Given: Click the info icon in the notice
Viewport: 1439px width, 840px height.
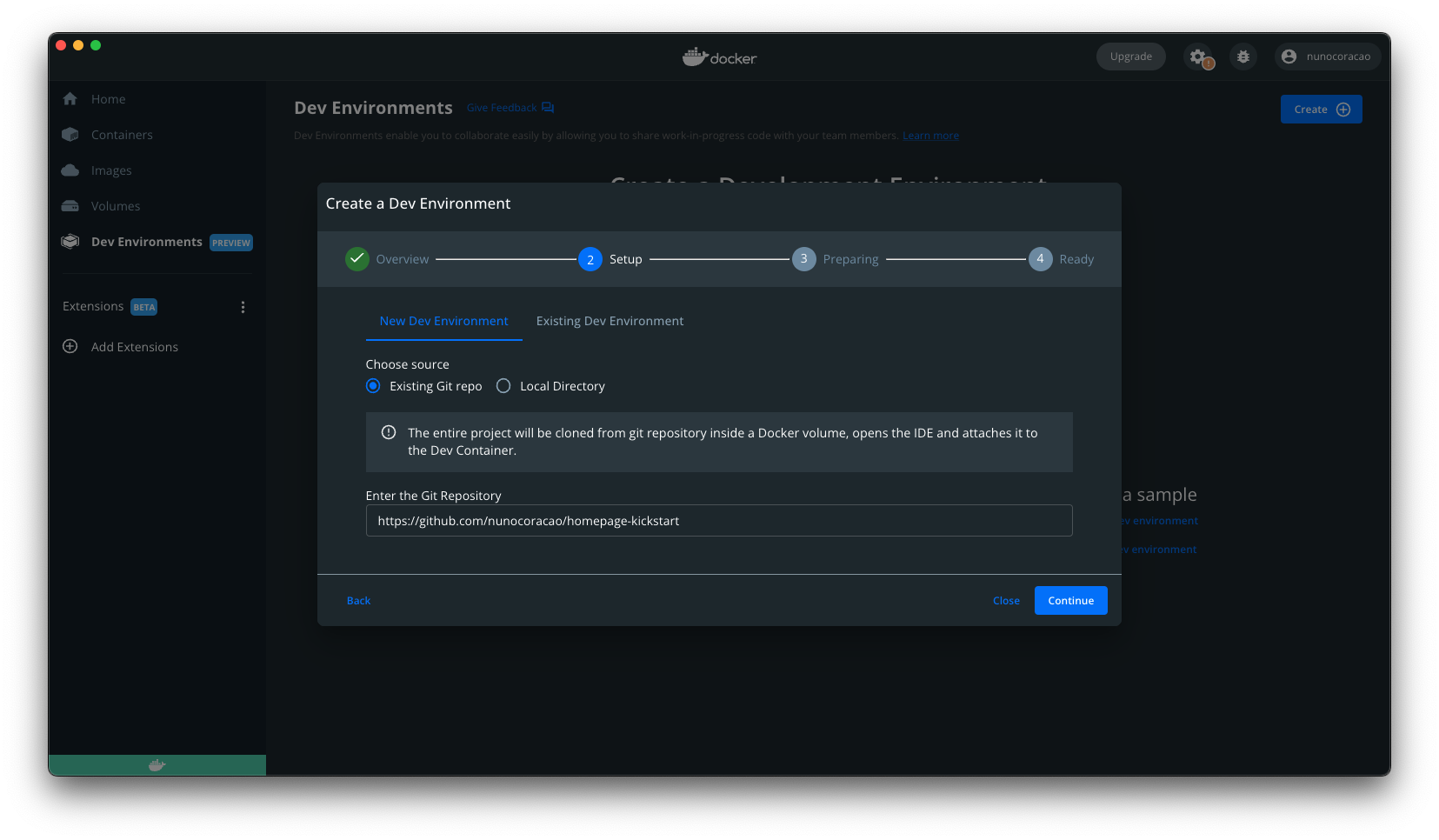Looking at the screenshot, I should (389, 432).
